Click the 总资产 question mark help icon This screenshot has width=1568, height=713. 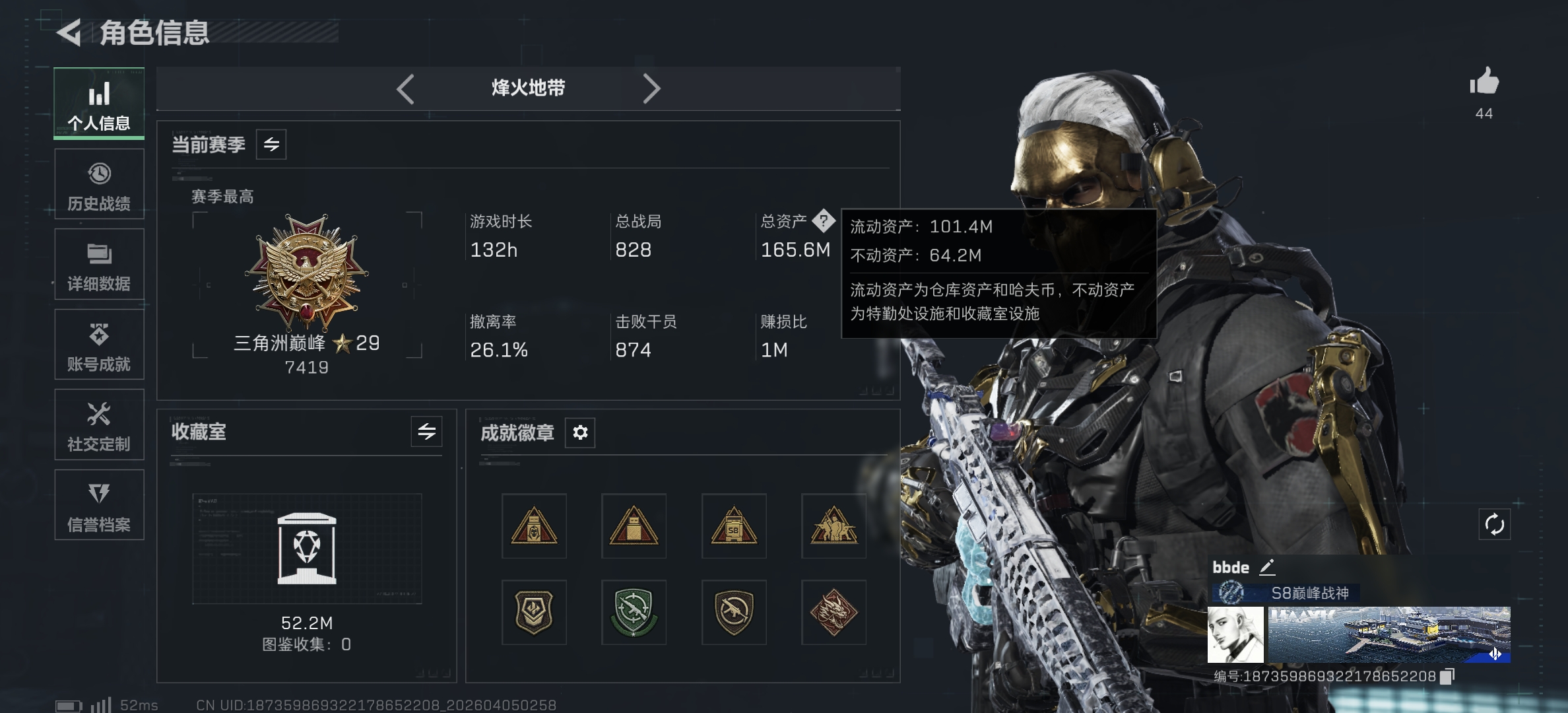tap(824, 221)
